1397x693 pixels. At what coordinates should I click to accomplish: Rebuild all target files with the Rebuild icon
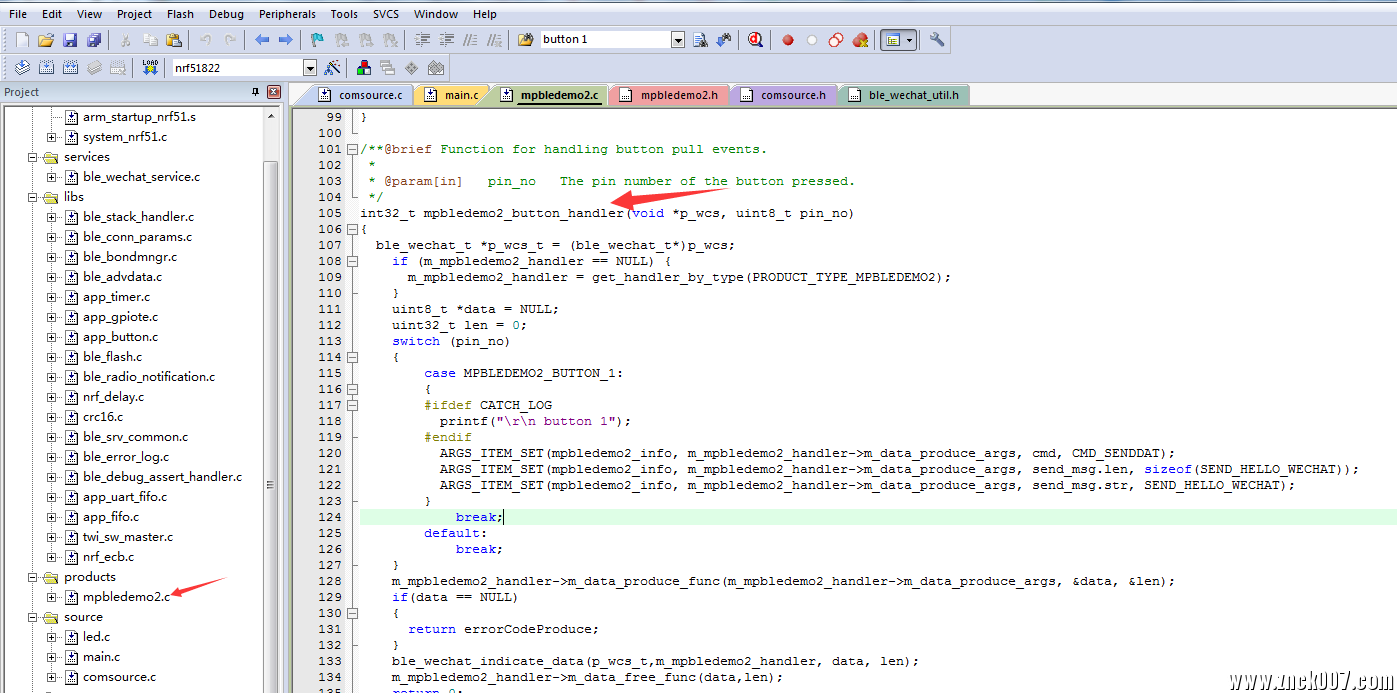point(70,68)
